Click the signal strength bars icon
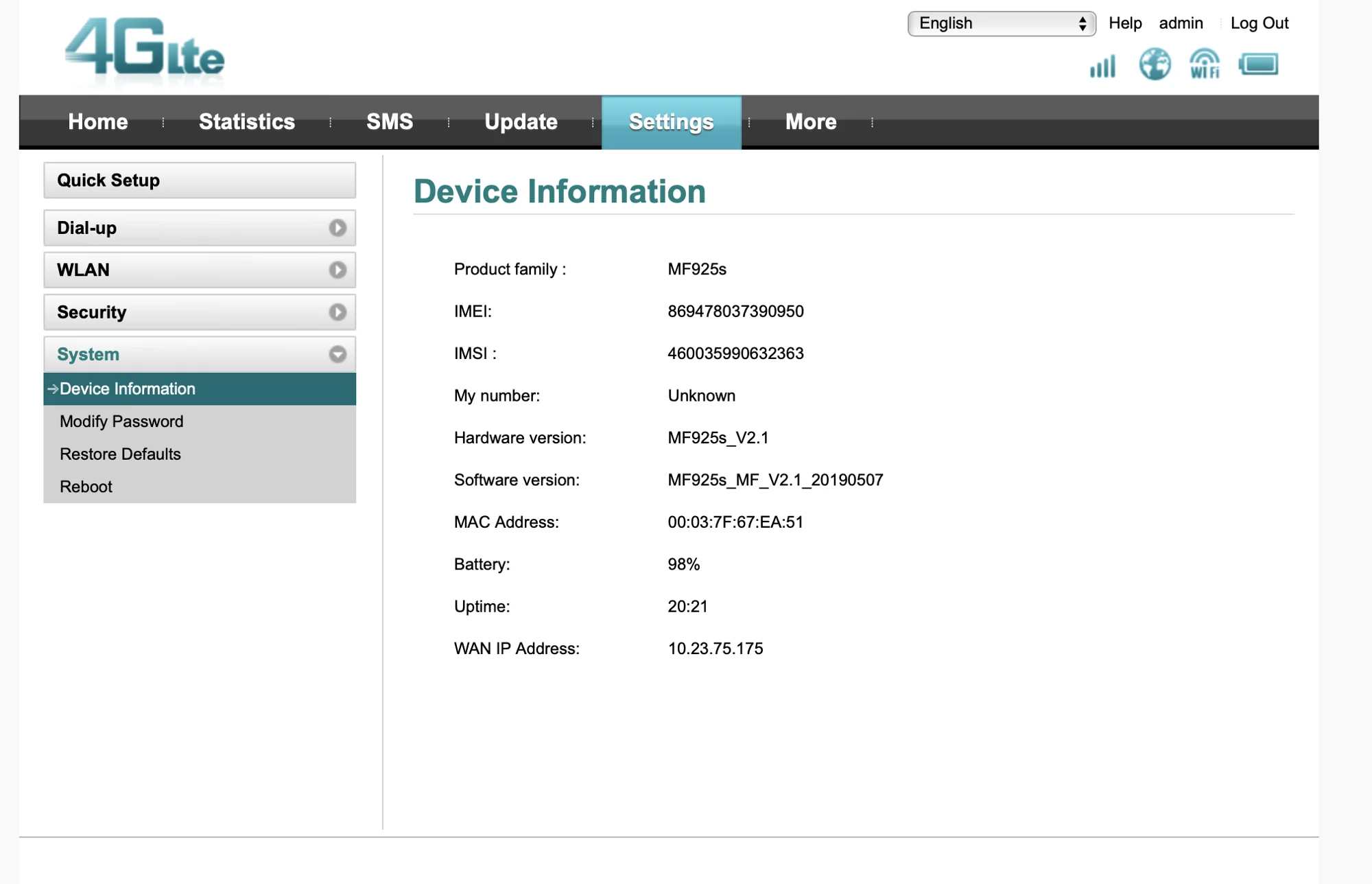The width and height of the screenshot is (1372, 884). coord(1102,66)
